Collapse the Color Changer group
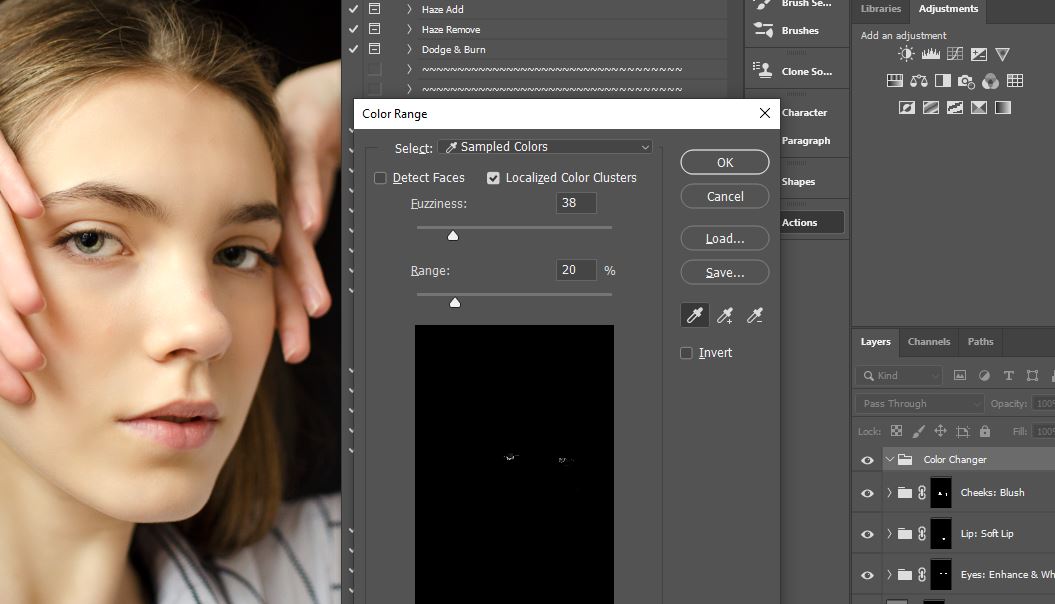1055x604 pixels. pyautogui.click(x=889, y=460)
